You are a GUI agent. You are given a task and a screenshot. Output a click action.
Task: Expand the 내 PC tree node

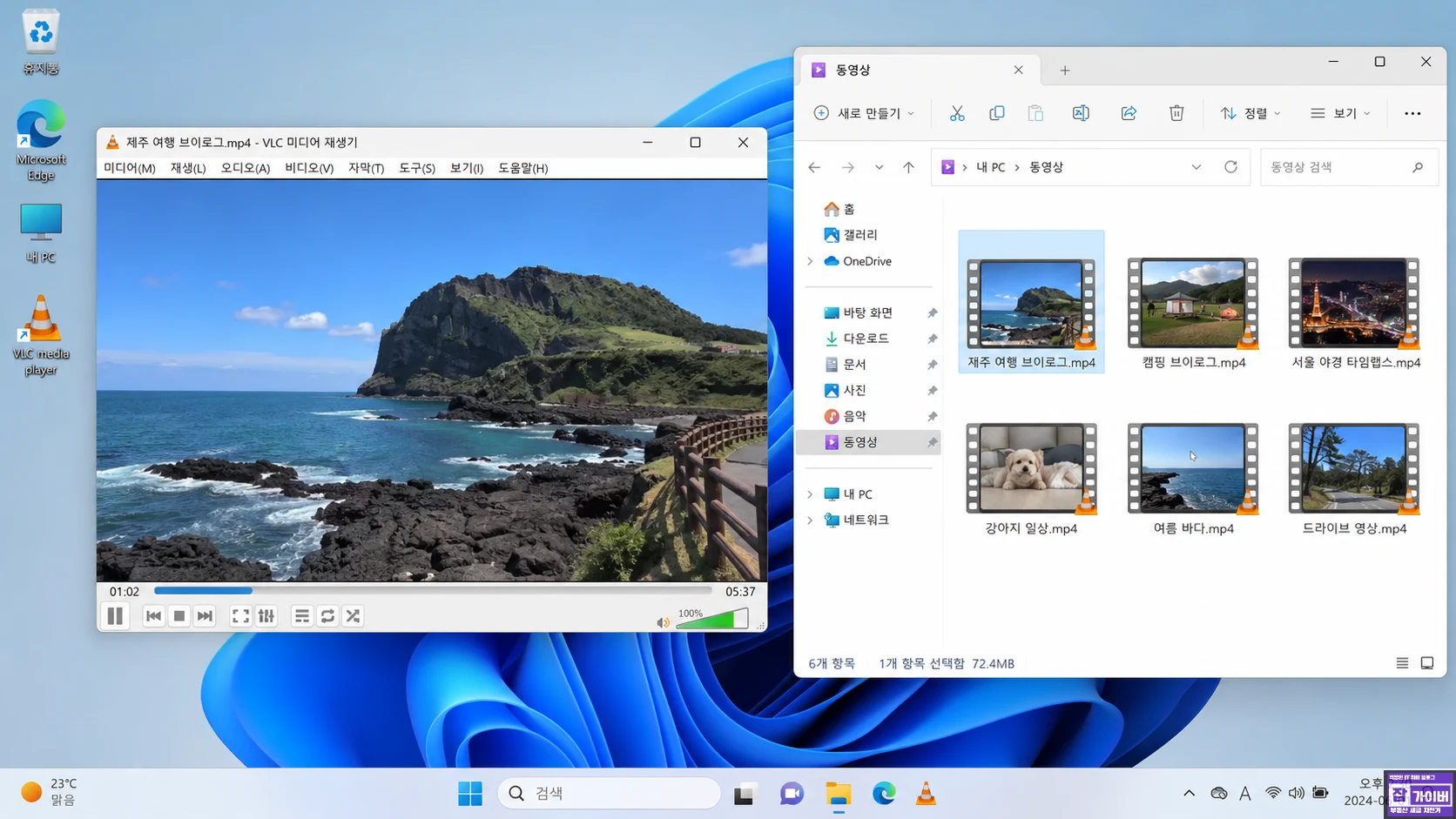pyautogui.click(x=810, y=494)
